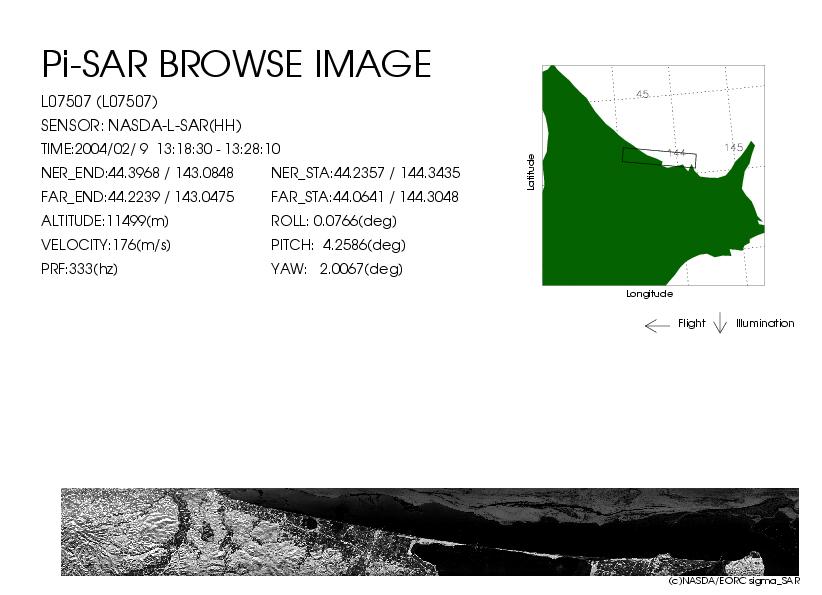Click the VELOCITY:176(m/s) value
This screenshot has width=822, height=595.
(106, 245)
